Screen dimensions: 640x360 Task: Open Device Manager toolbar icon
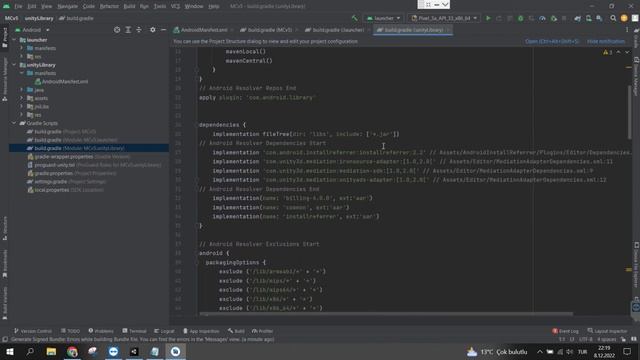[589, 18]
